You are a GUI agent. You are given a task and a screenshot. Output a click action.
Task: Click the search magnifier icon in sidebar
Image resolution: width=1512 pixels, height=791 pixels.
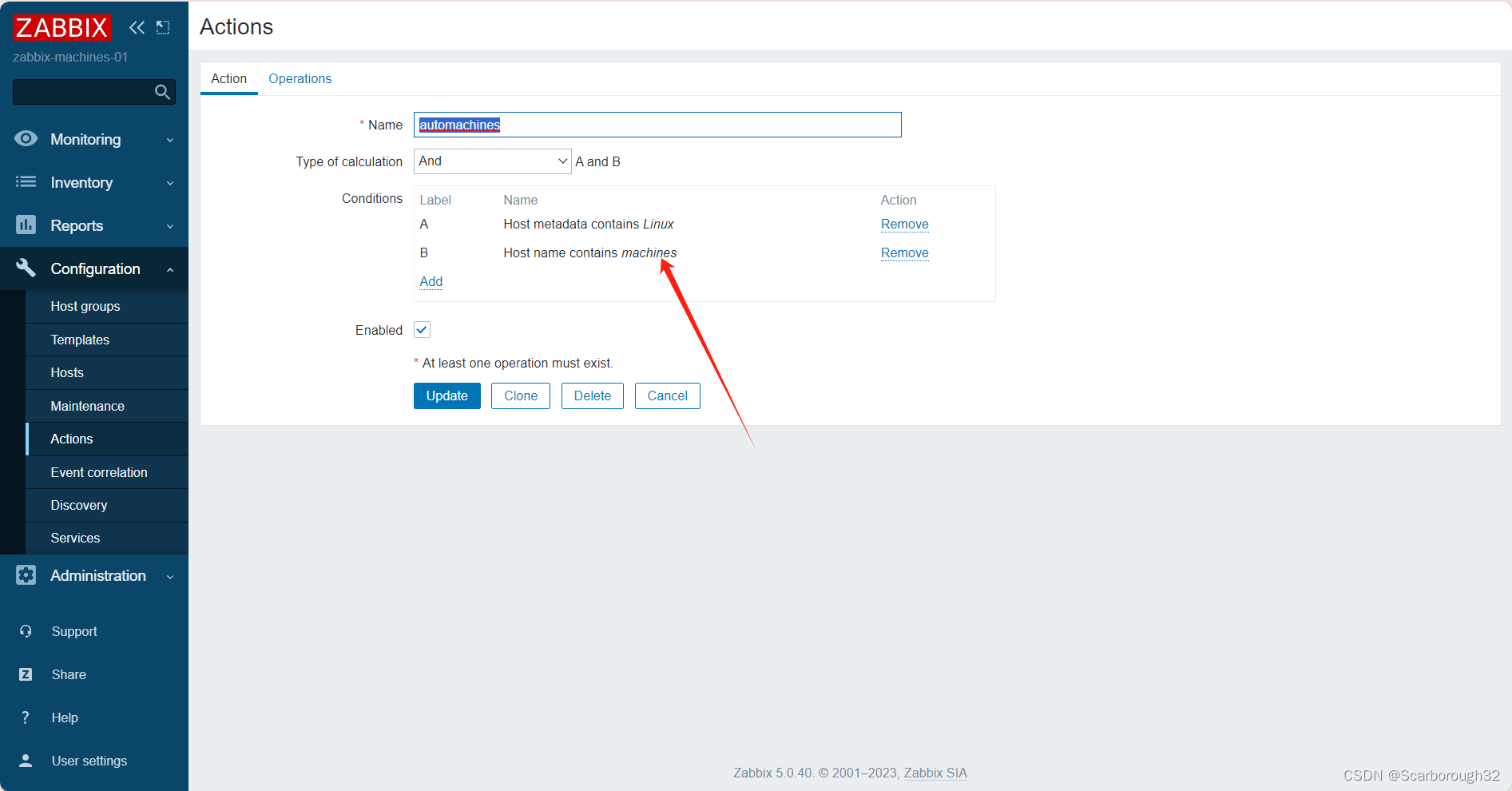[161, 91]
